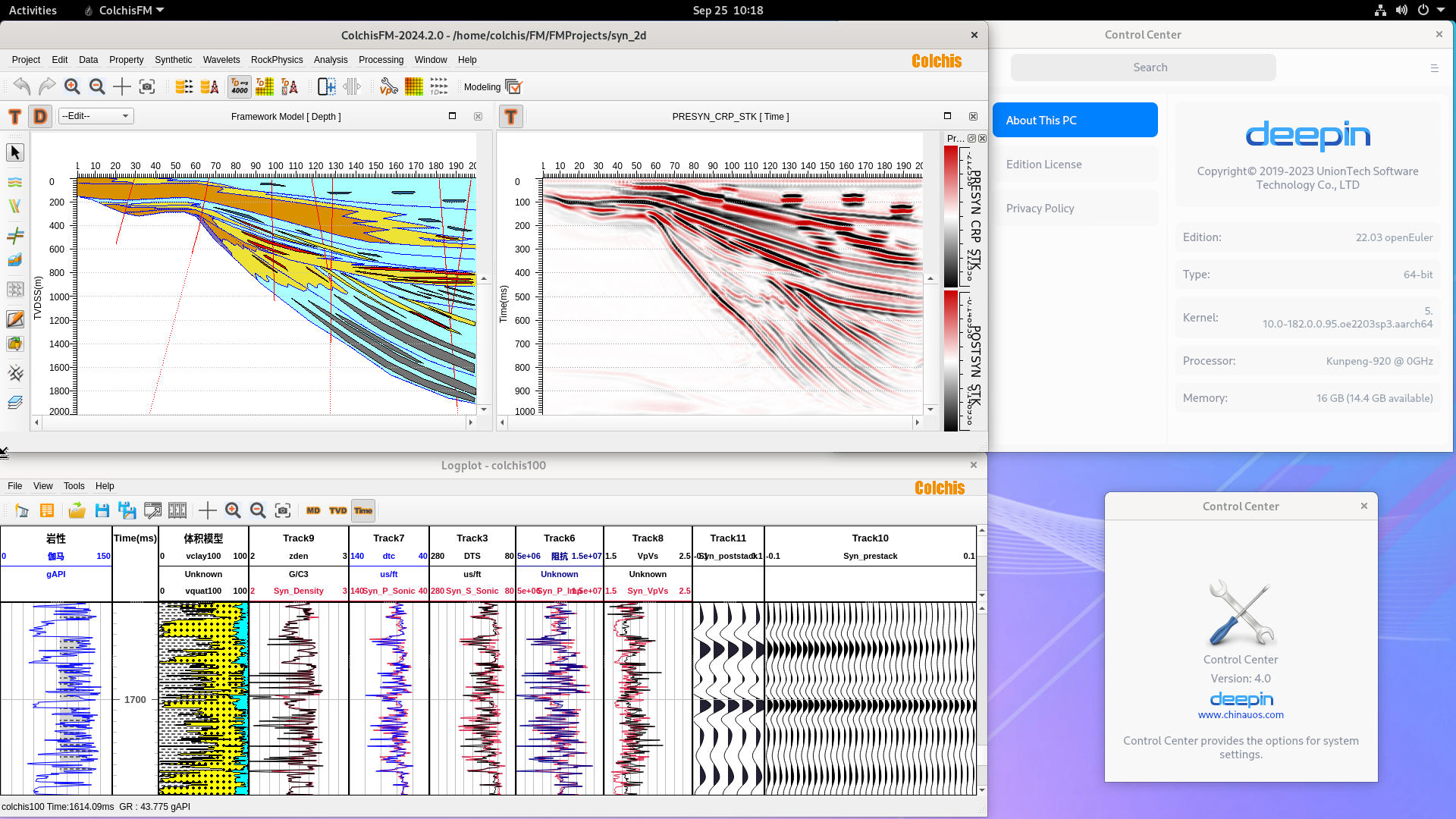The width and height of the screenshot is (1456, 819).
Task: Click the add panel icon with blue plus
Action: tap(326, 86)
